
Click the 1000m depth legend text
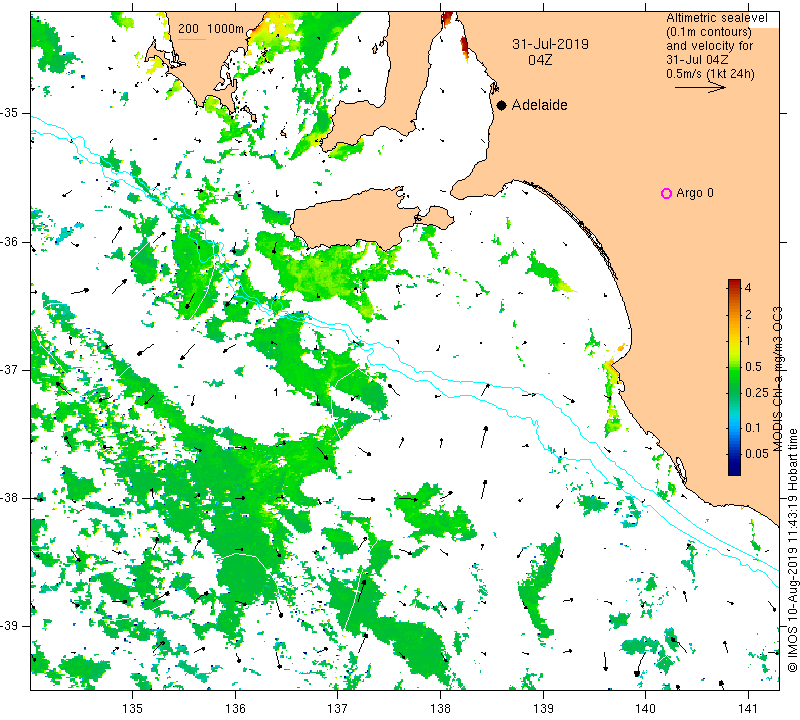point(226,29)
